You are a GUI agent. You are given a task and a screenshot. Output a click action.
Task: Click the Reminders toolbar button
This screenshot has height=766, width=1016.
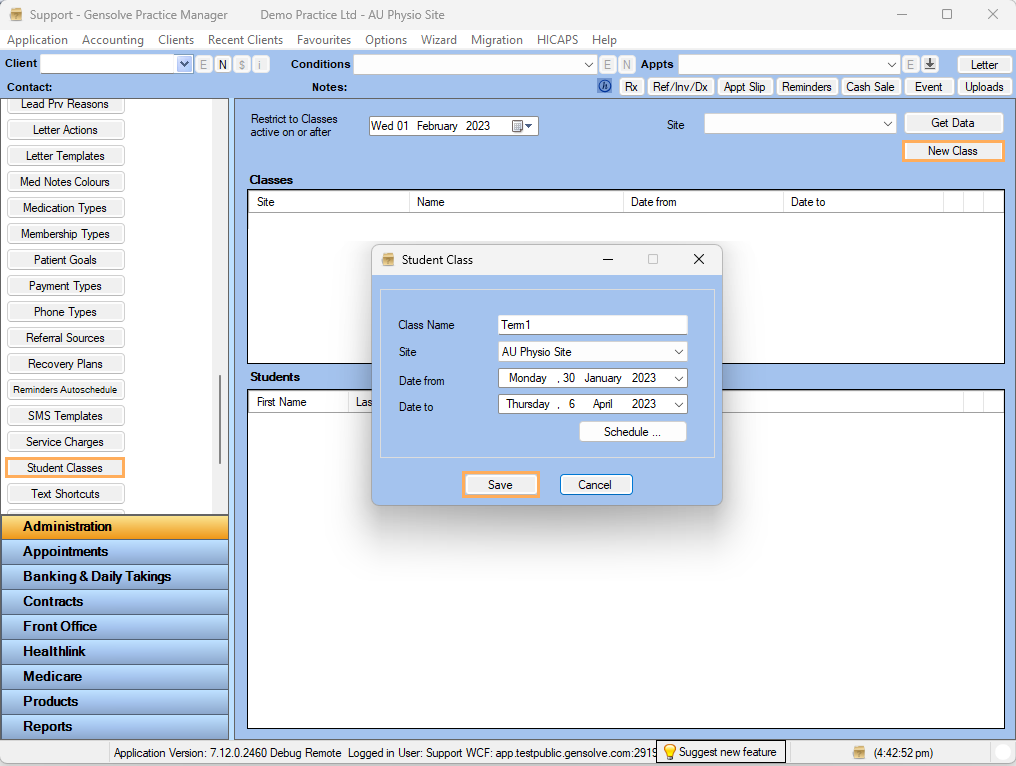806,87
